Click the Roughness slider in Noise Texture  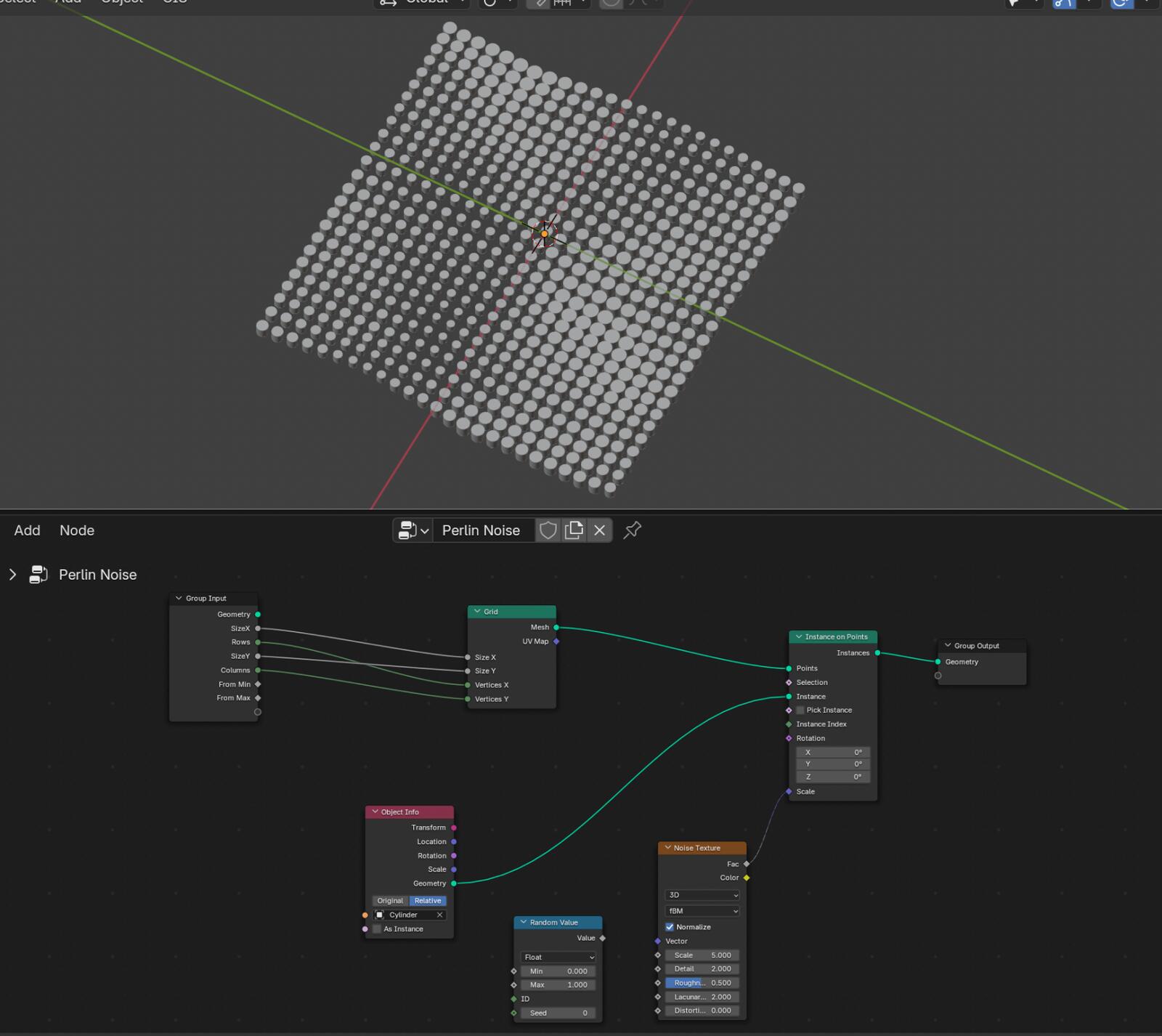[702, 983]
